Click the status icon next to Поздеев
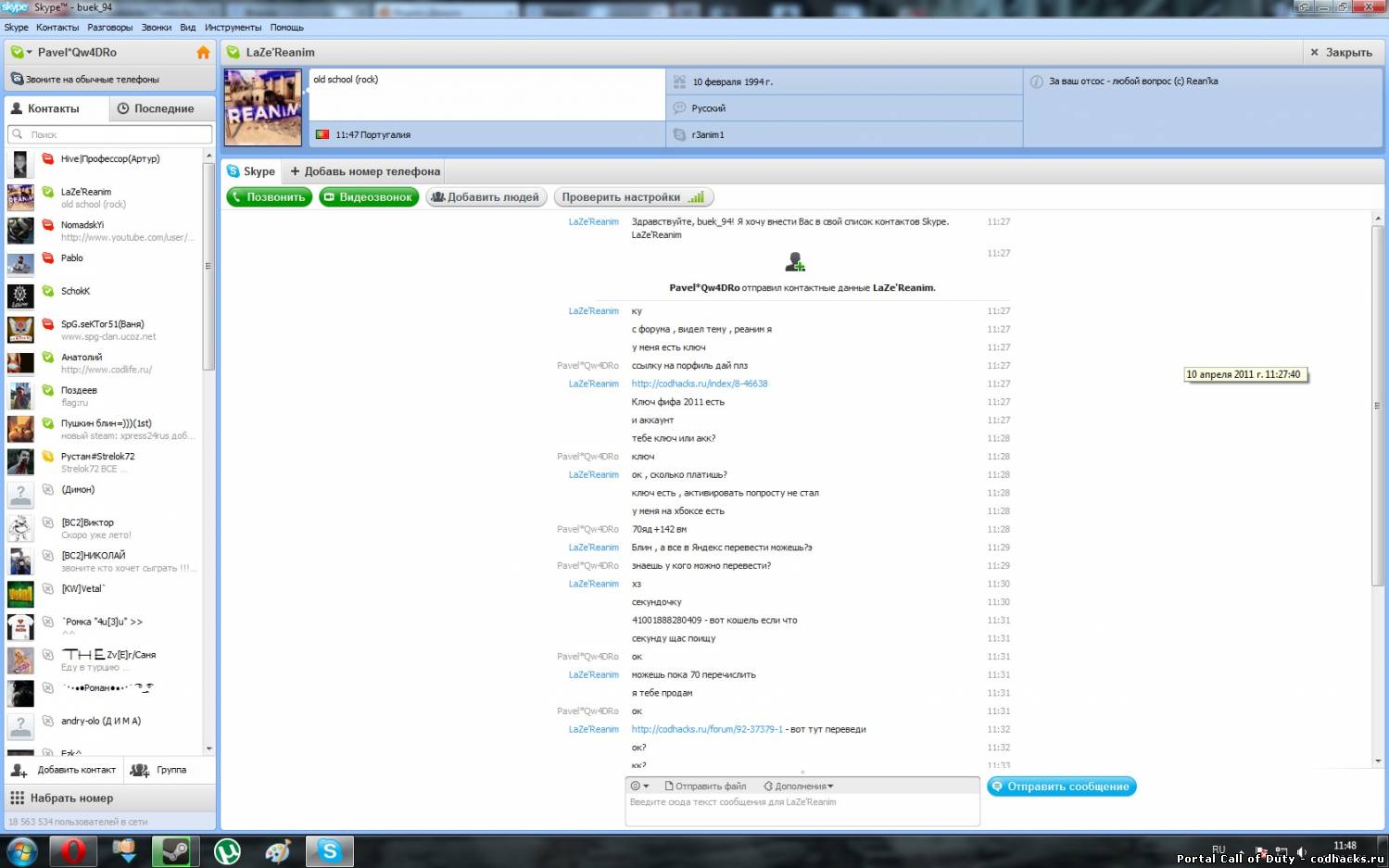 (x=48, y=391)
